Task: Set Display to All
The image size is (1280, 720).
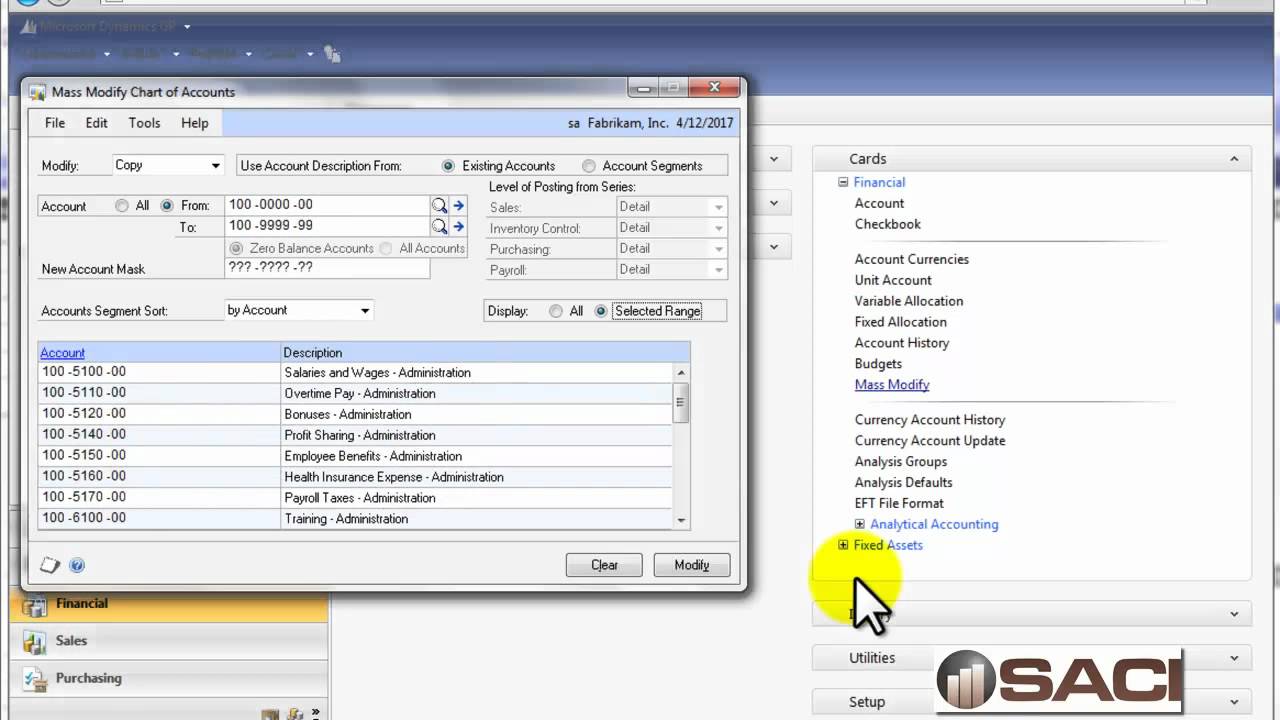Action: [556, 311]
